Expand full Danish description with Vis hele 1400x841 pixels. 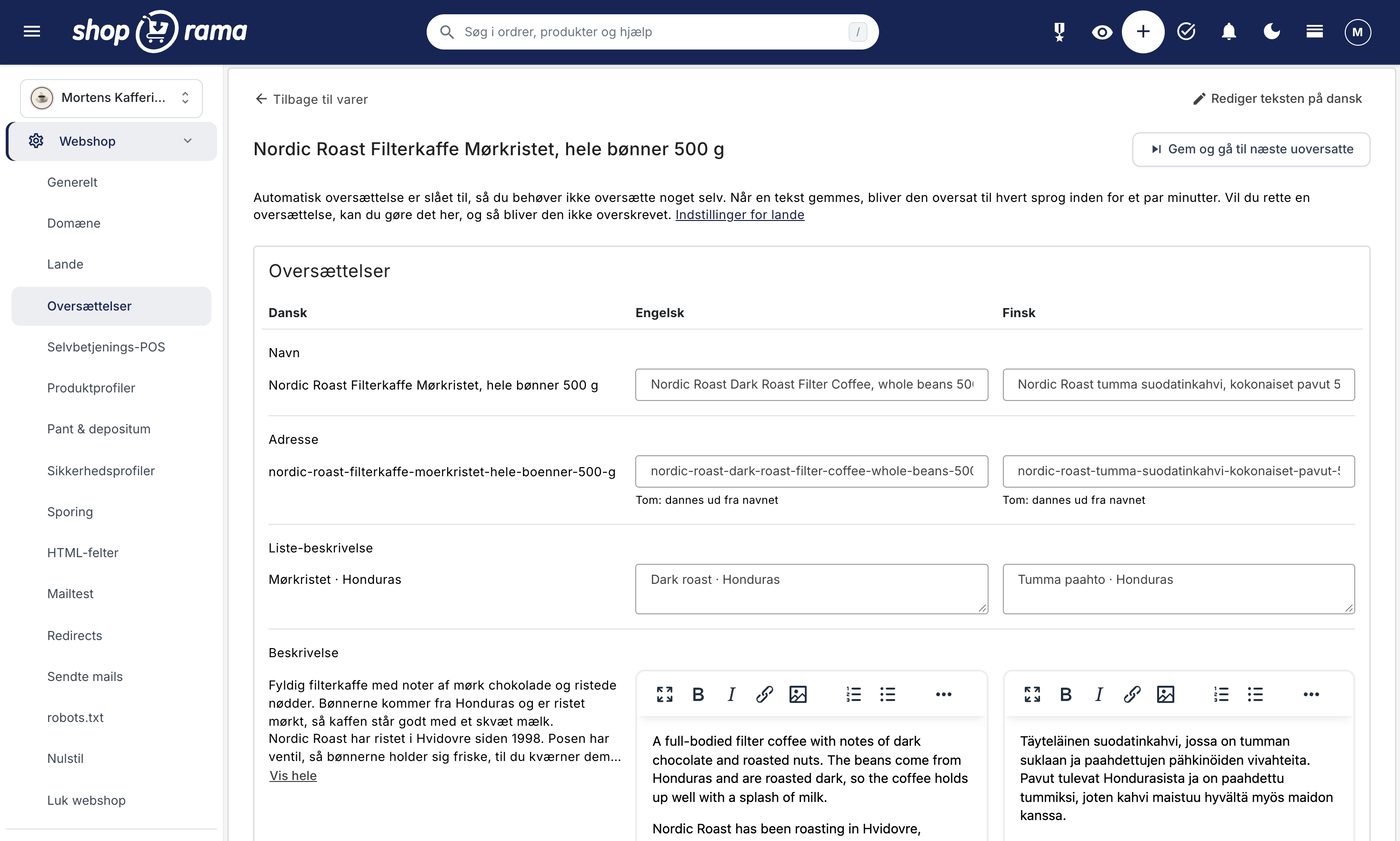[293, 776]
